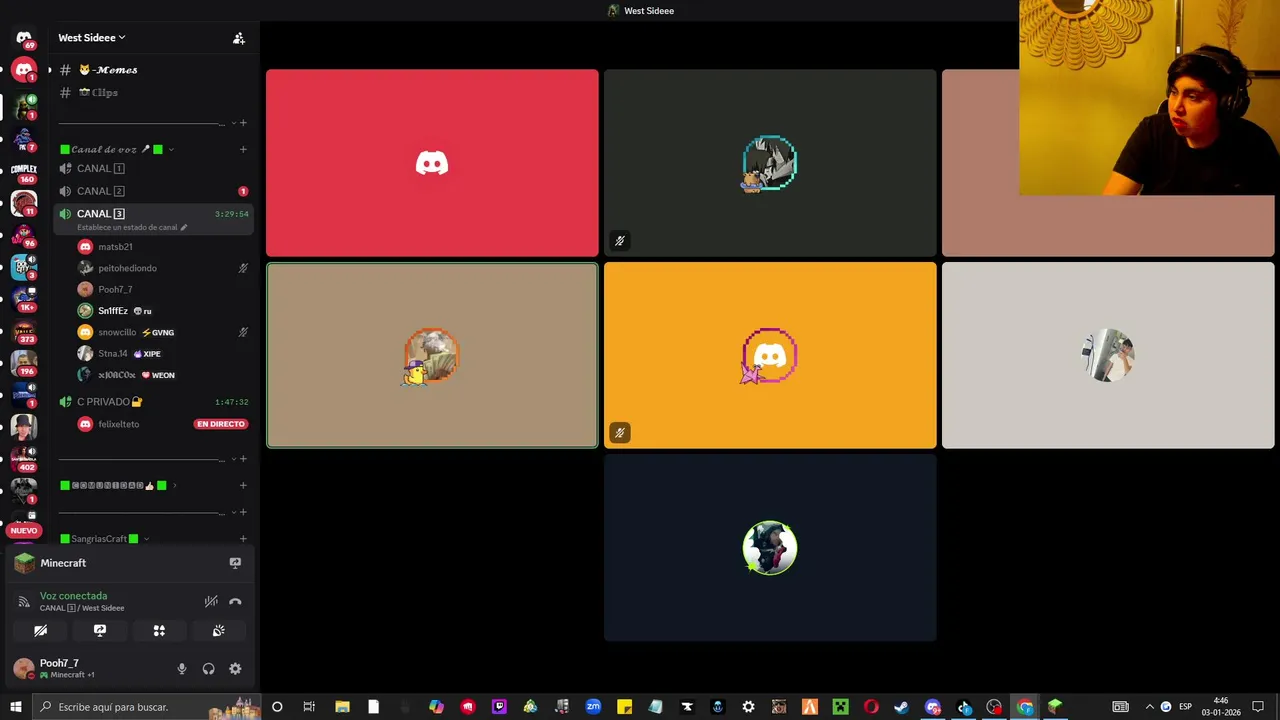Open Opera browser on taskbar

[x=870, y=707]
